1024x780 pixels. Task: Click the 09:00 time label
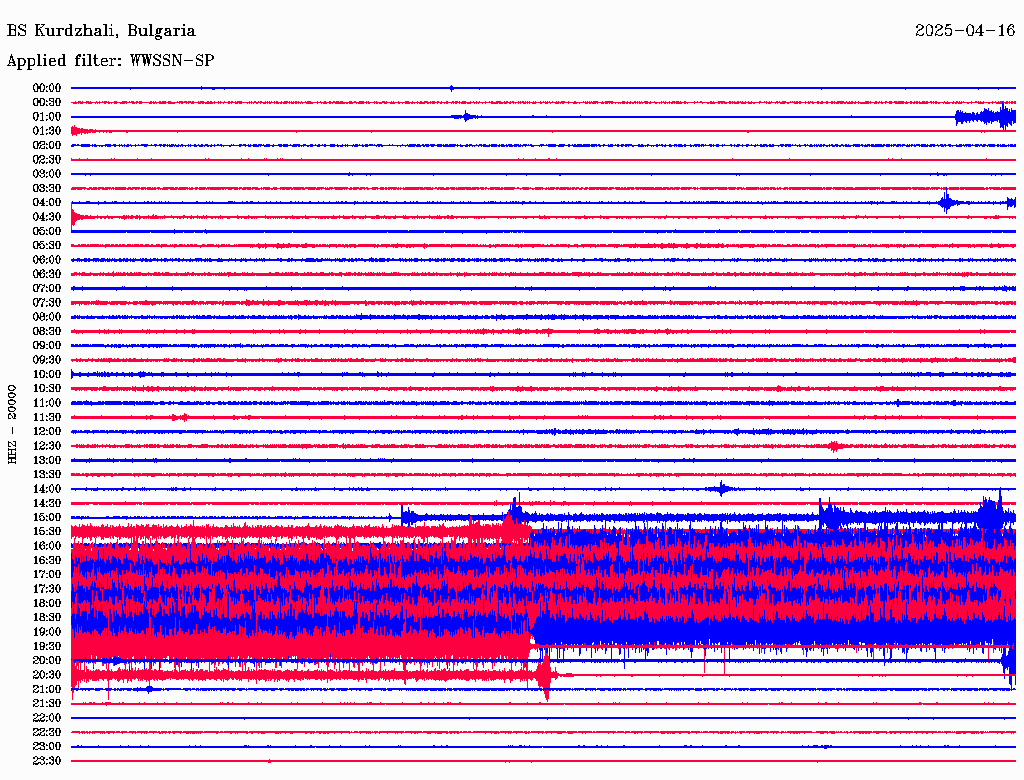click(x=47, y=345)
